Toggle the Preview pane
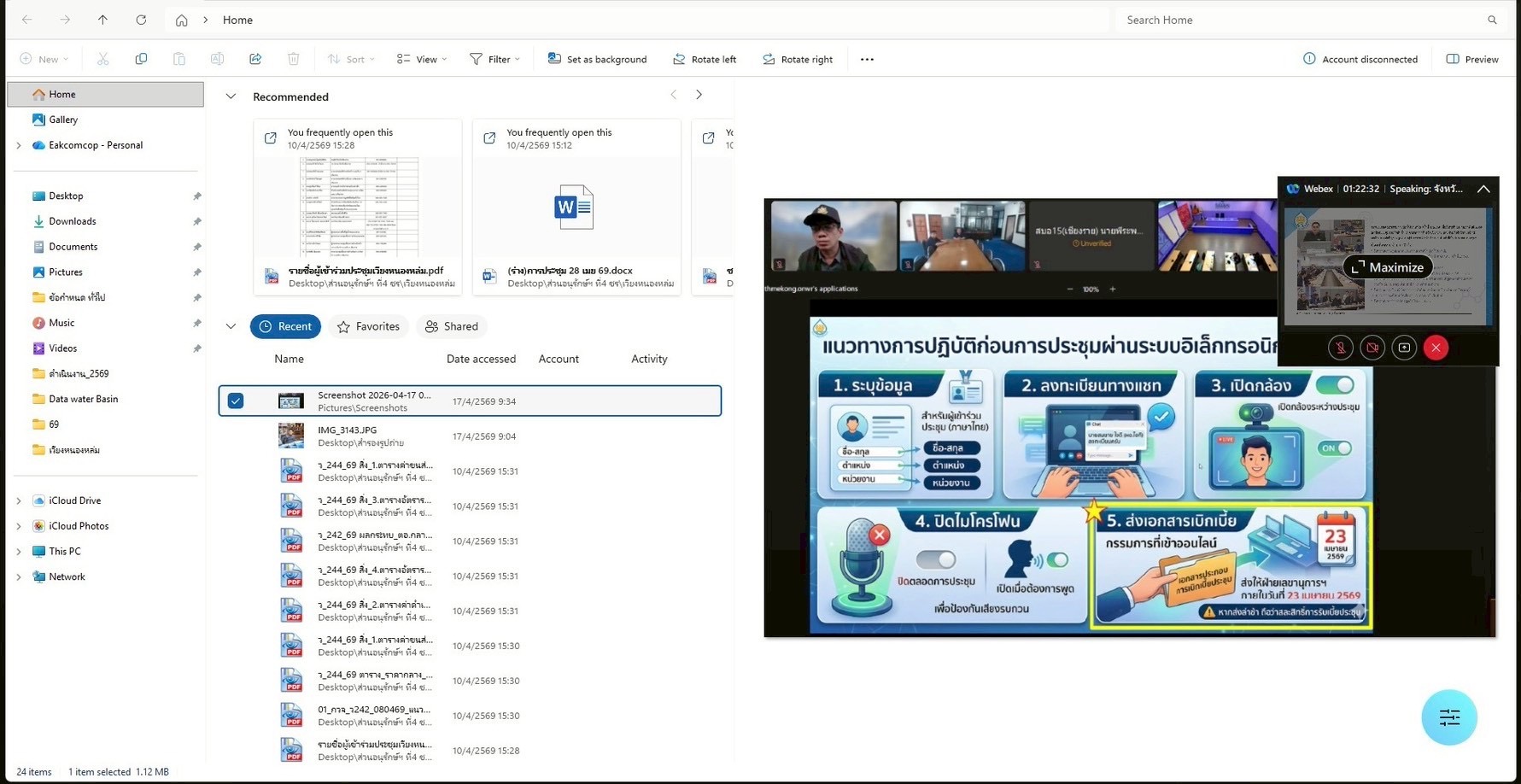1521x784 pixels. click(1471, 59)
